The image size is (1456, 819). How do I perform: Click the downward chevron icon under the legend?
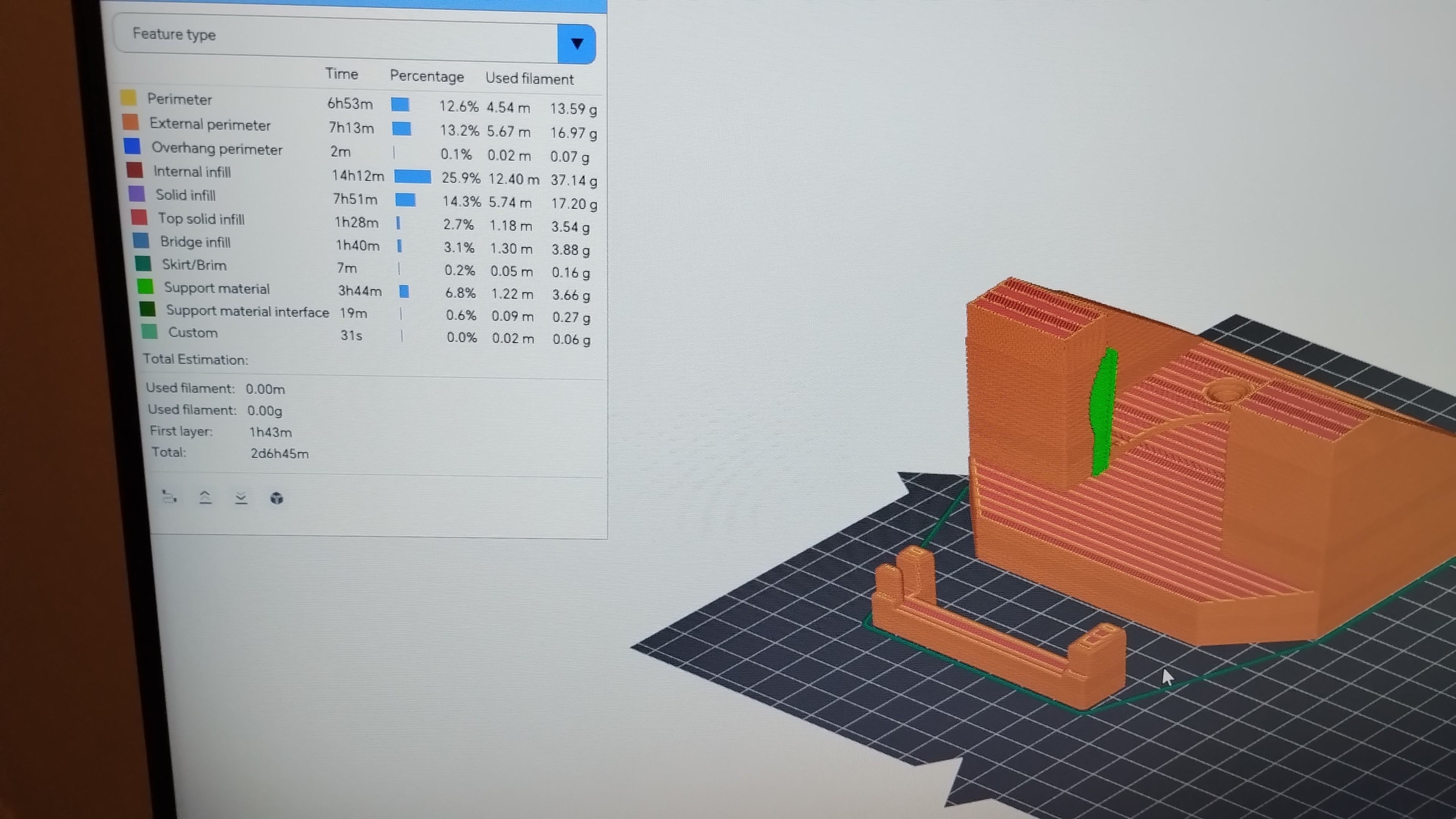(241, 498)
